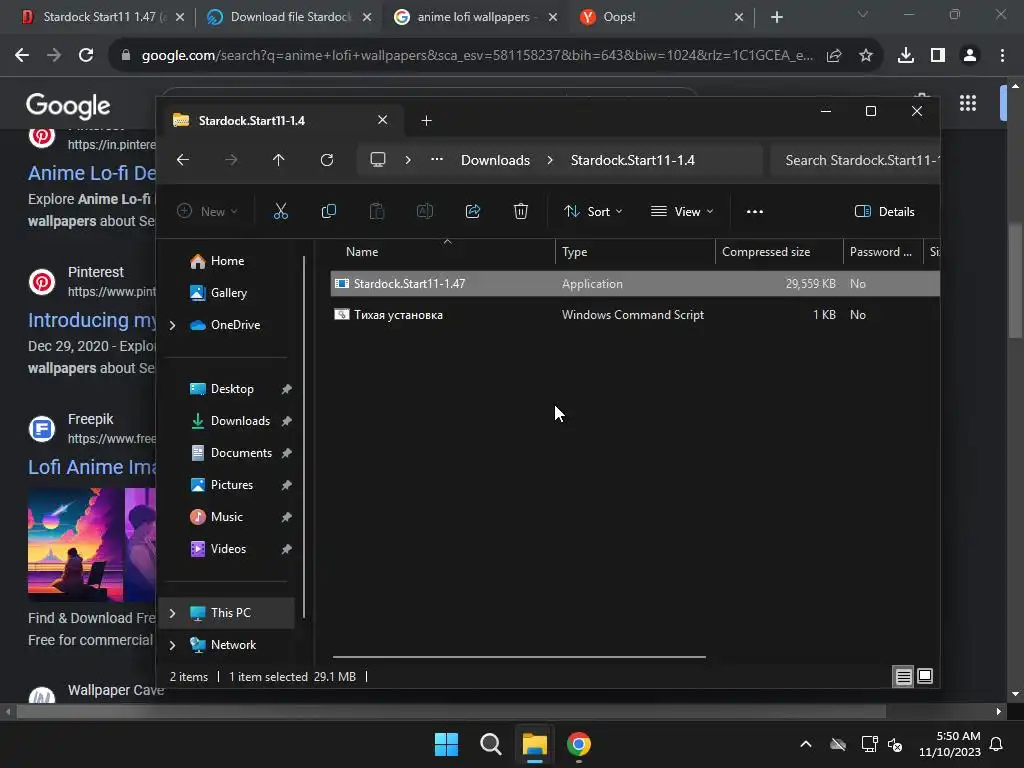Viewport: 1024px width, 768px height.
Task: Expand the Network tree node
Action: [x=172, y=645]
